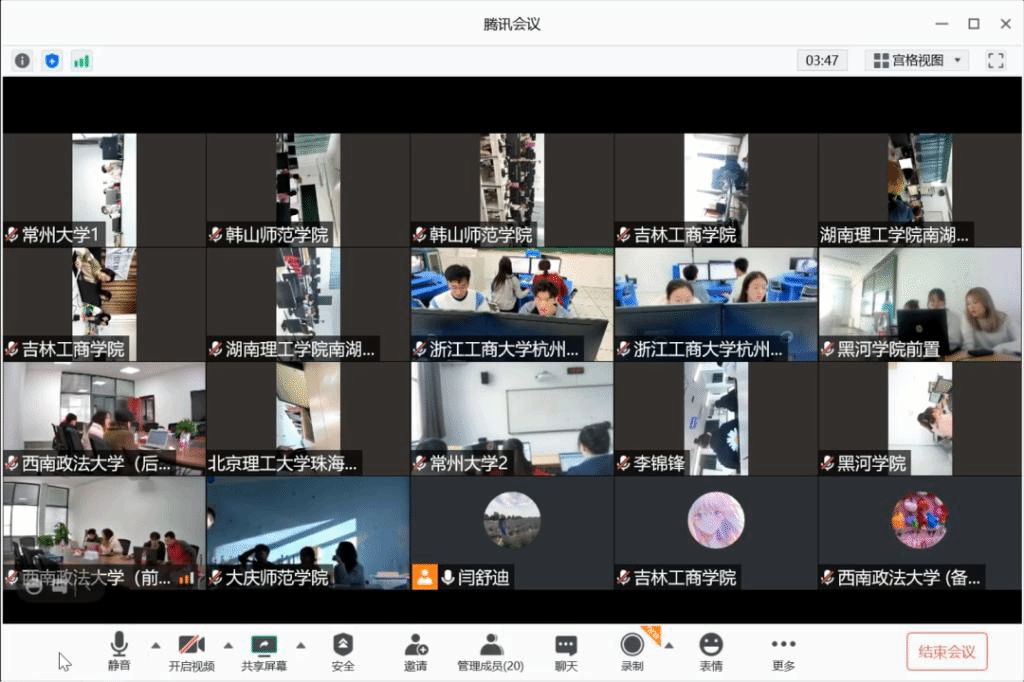
Task: Expand video options arrow beside 开启视频
Action: [228, 645]
